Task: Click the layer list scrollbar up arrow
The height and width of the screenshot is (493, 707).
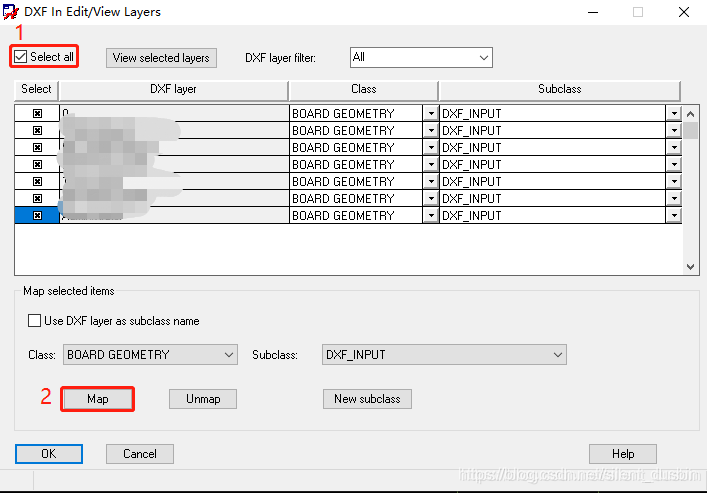Action: (690, 114)
